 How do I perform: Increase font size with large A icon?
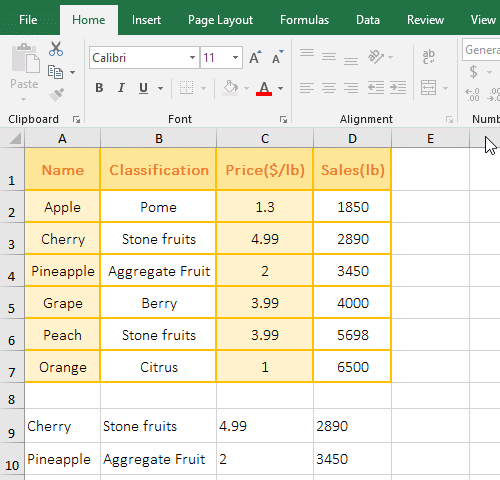click(256, 58)
